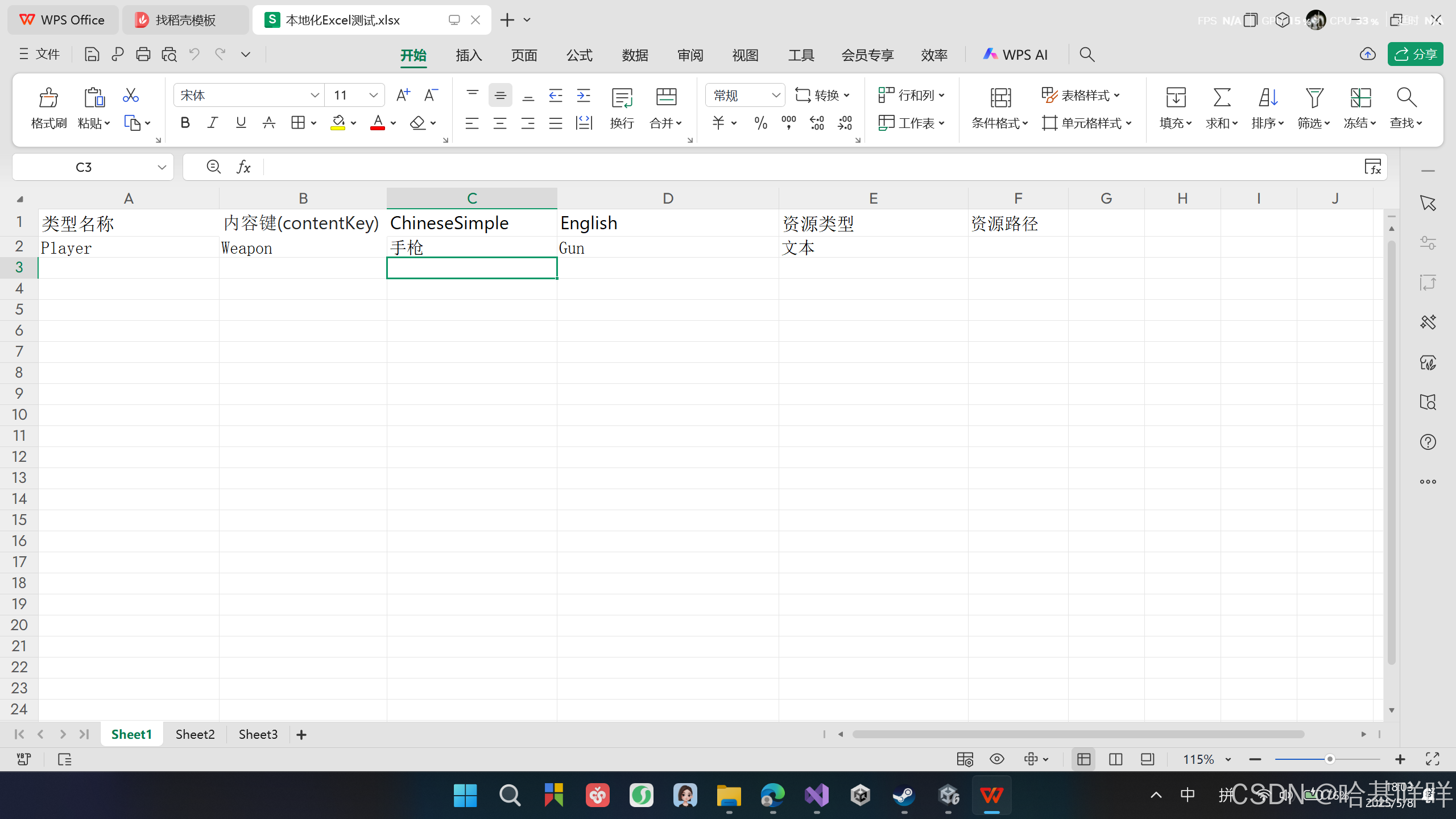Image resolution: width=1456 pixels, height=819 pixels.
Task: Toggle middle vertical alignment
Action: [x=500, y=95]
